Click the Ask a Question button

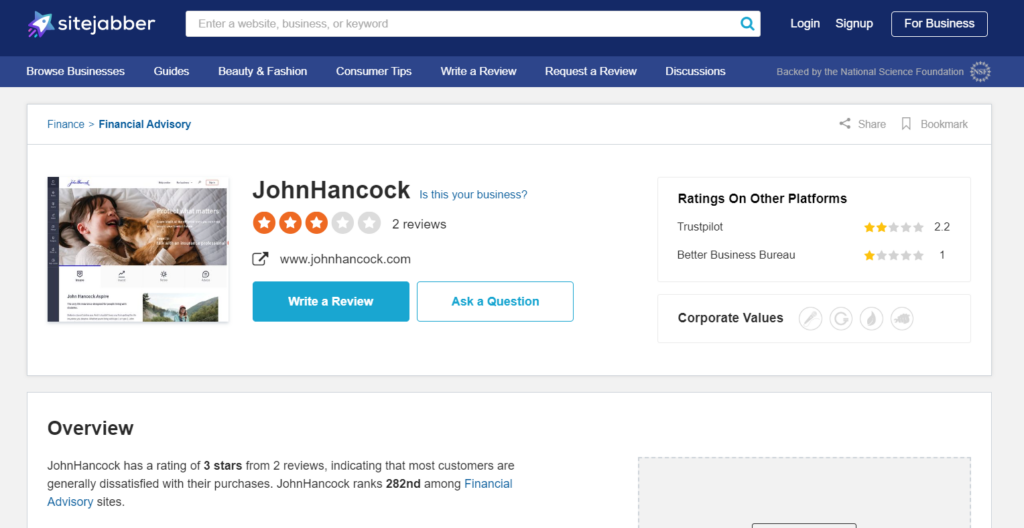coord(495,301)
